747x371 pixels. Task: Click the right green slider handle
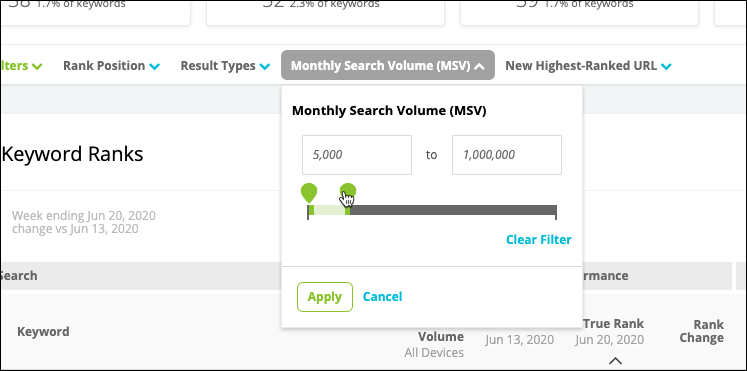tap(348, 192)
